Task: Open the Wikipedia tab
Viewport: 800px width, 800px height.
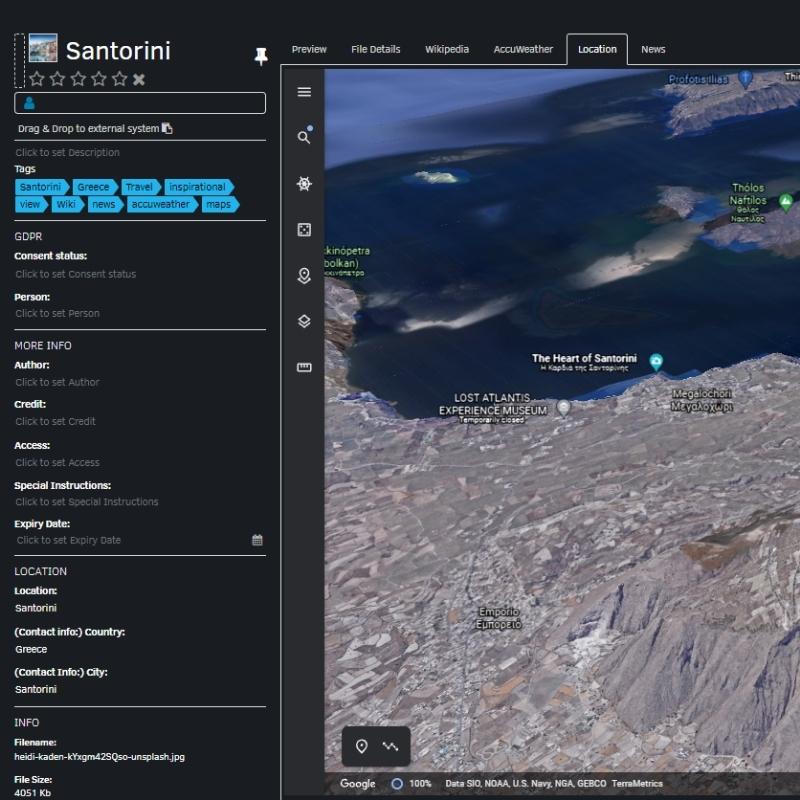Action: click(447, 49)
